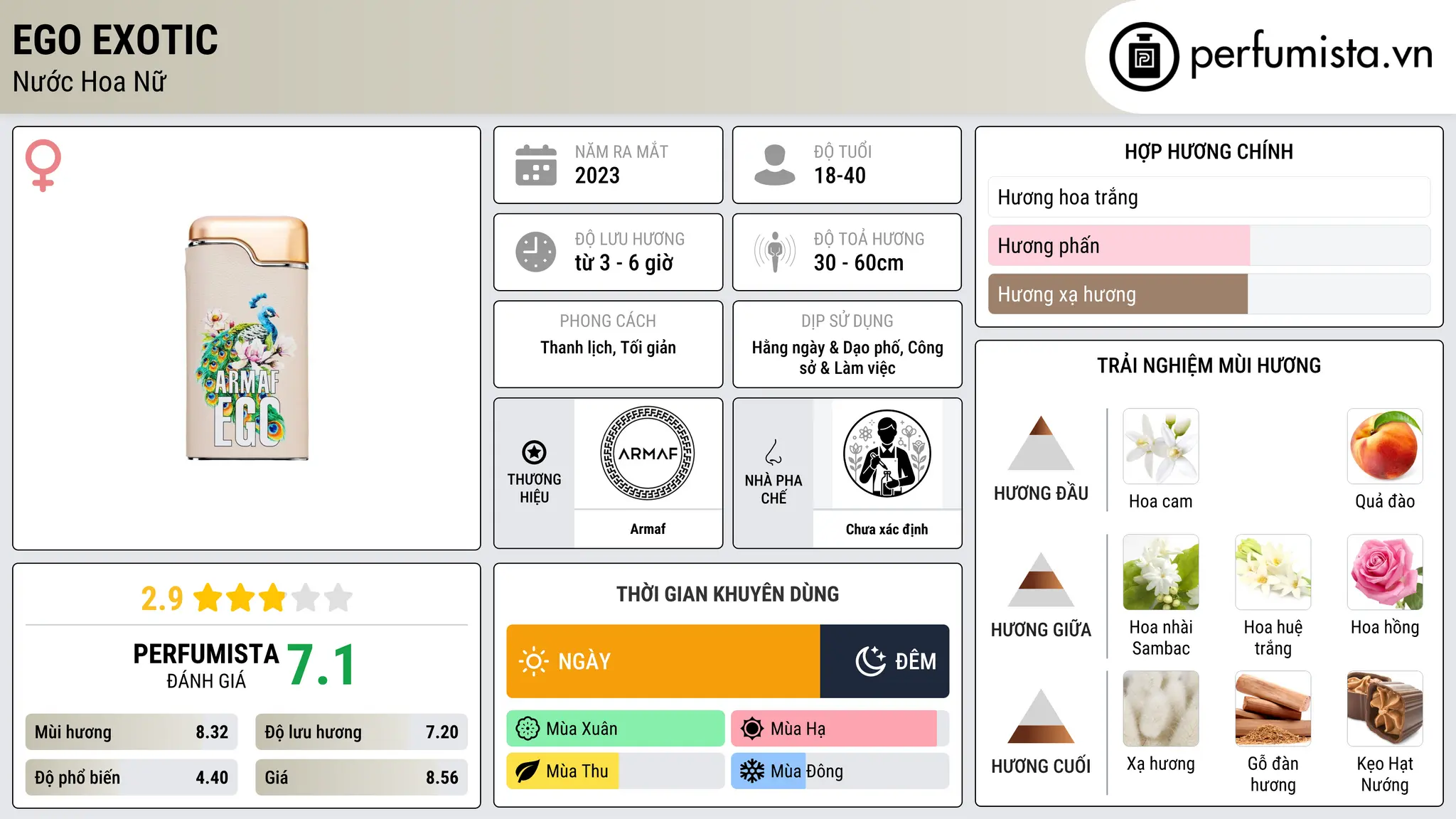Image resolution: width=1456 pixels, height=819 pixels.
Task: Click the star badge icon above Thương hiệu
Action: point(534,452)
